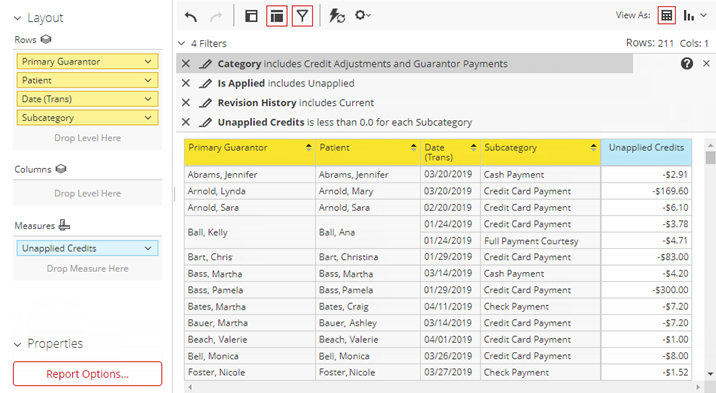716x393 pixels.
Task: Select the Ball, Kelly guarantor cell
Action: click(250, 232)
